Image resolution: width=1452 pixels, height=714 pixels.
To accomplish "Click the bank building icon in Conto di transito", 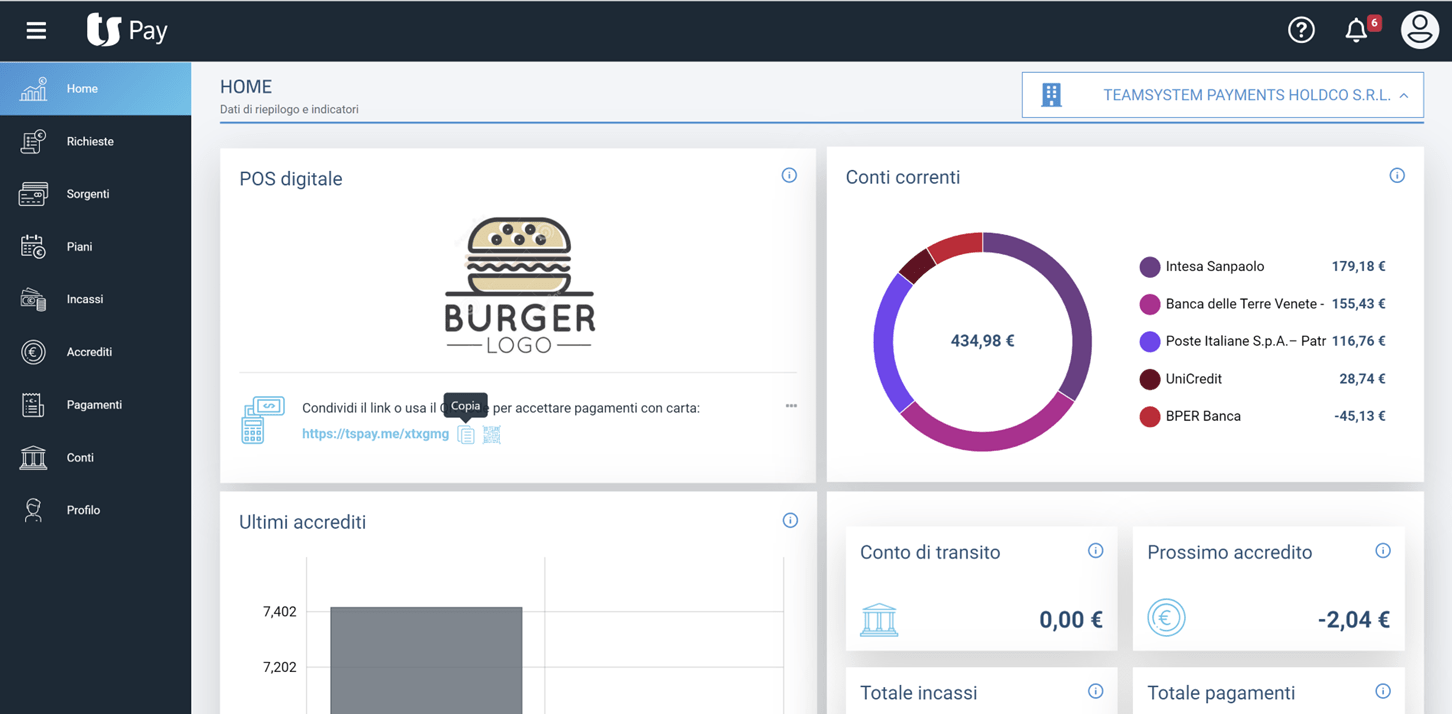I will click(879, 619).
